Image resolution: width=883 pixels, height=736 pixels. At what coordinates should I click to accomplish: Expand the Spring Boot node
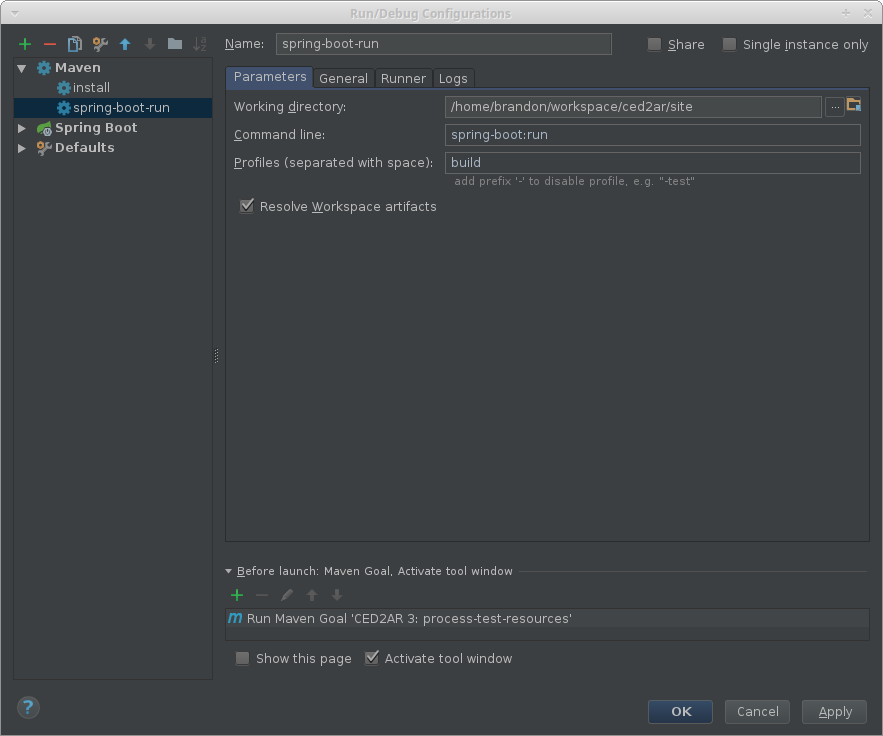[21, 128]
